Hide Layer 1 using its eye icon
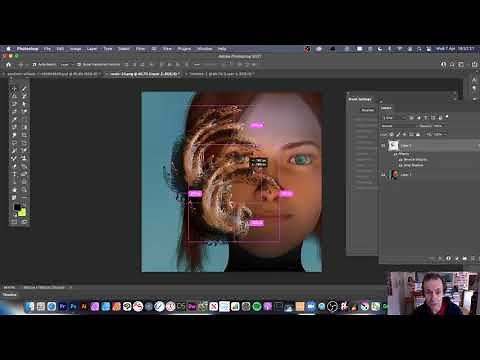480x360 pixels. (383, 174)
